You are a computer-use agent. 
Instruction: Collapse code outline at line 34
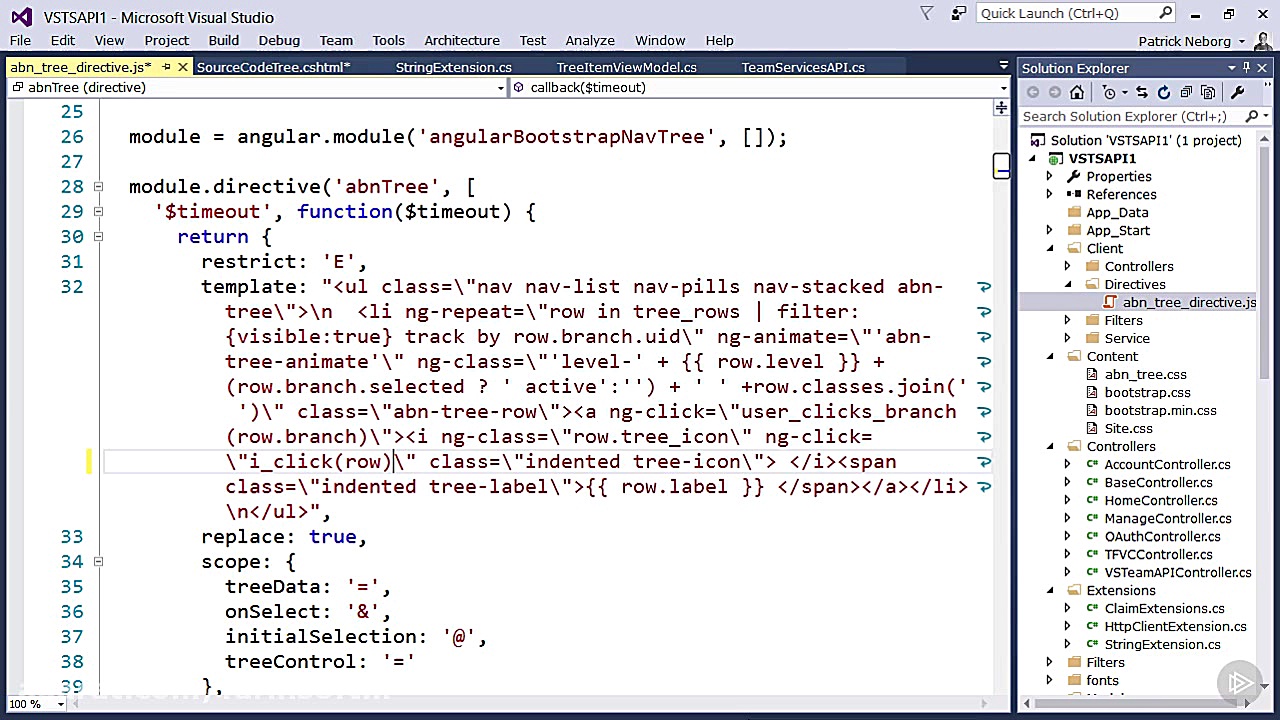point(98,562)
